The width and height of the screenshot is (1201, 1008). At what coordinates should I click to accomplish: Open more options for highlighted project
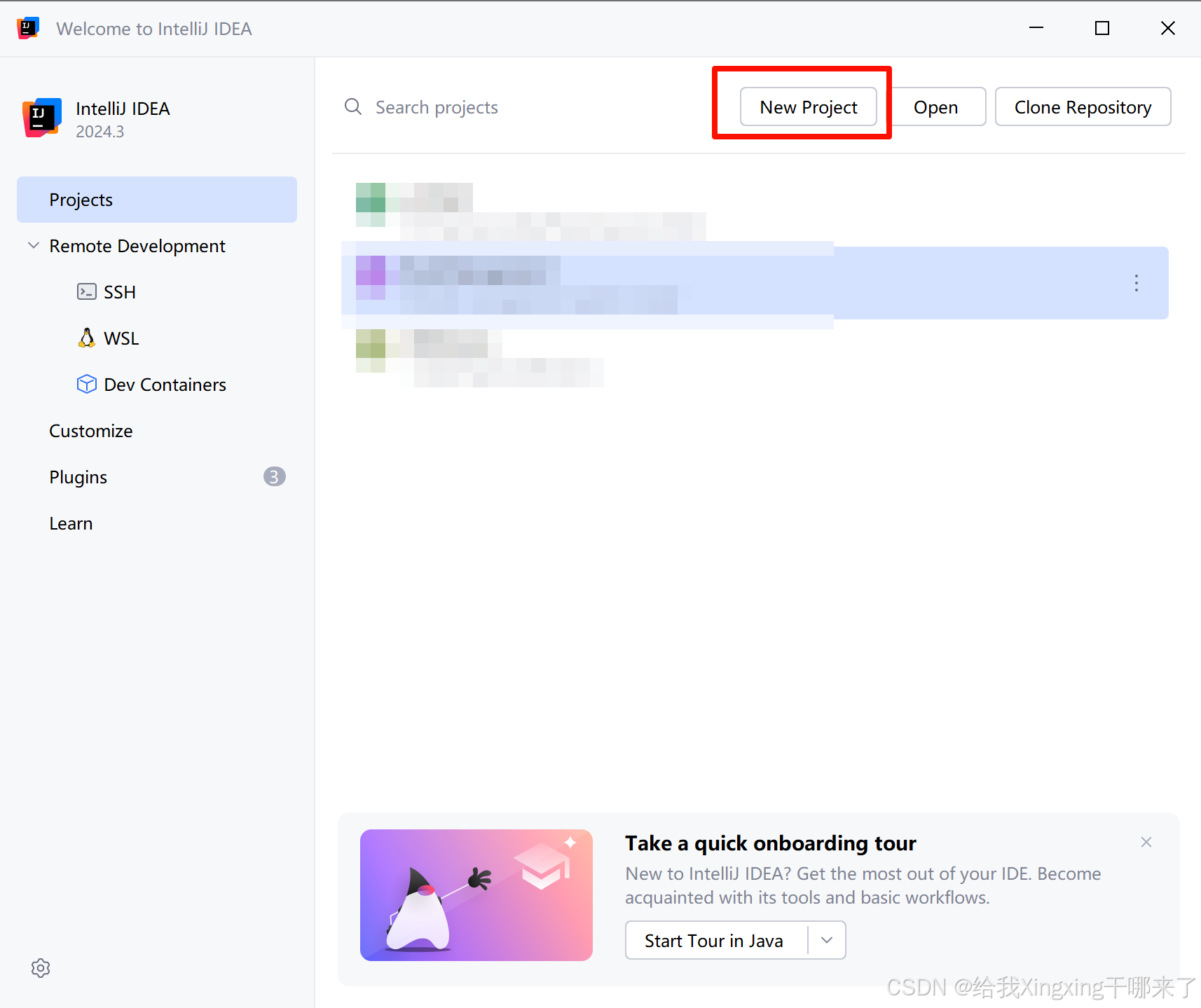(1137, 283)
